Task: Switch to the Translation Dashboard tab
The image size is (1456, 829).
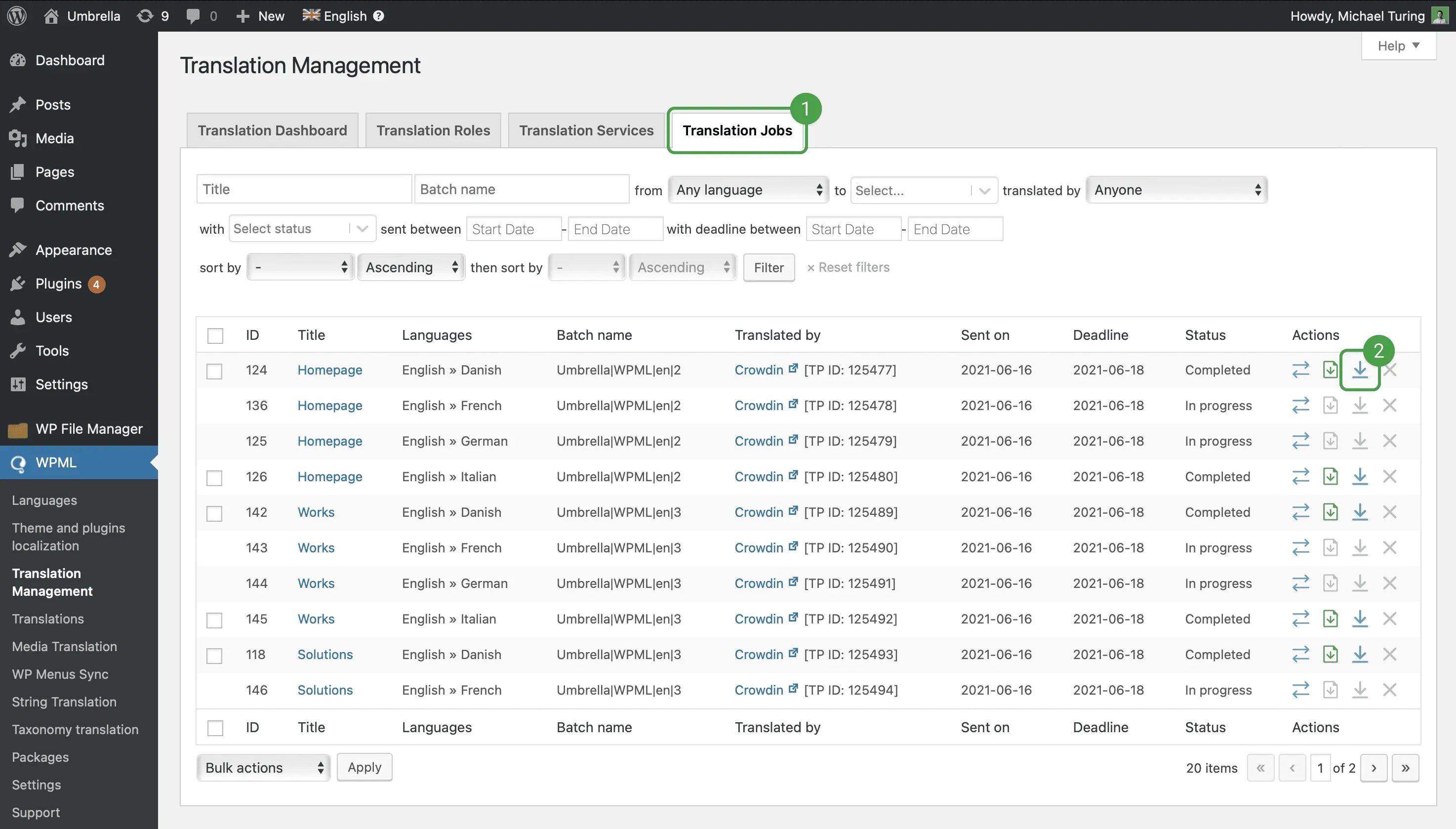Action: 273,130
